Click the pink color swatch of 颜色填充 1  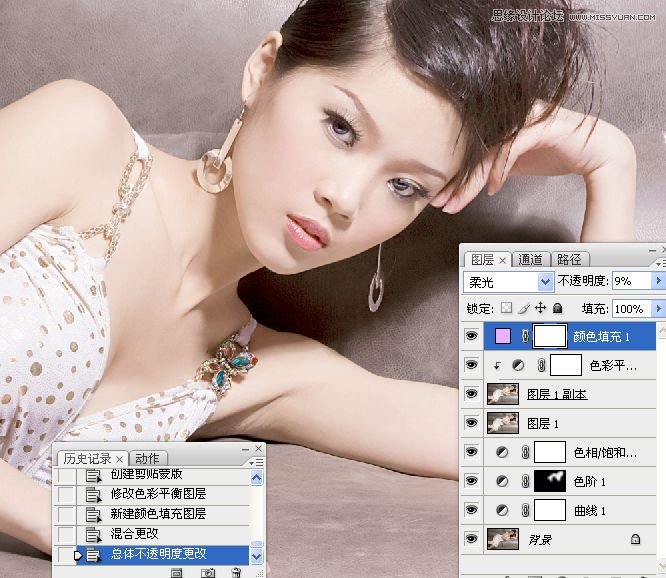click(502, 336)
